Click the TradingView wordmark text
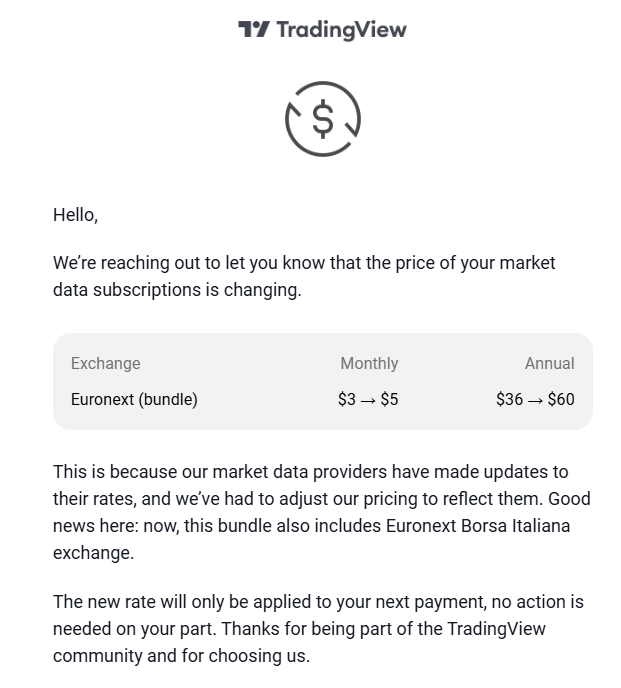Screen dimensions: 621x688 click(x=342, y=30)
